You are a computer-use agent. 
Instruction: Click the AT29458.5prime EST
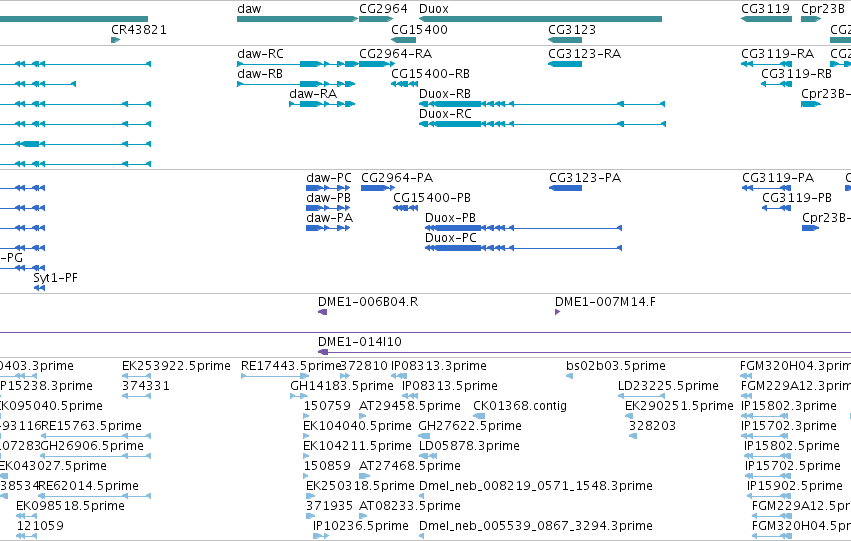(x=363, y=416)
